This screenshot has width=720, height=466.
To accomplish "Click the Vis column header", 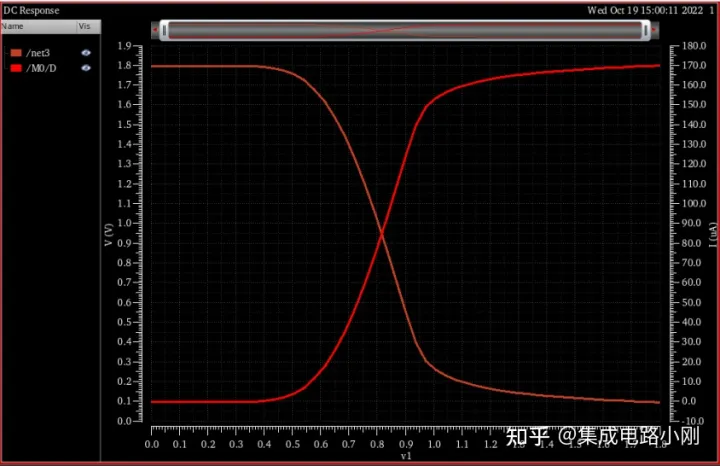I will pos(89,26).
